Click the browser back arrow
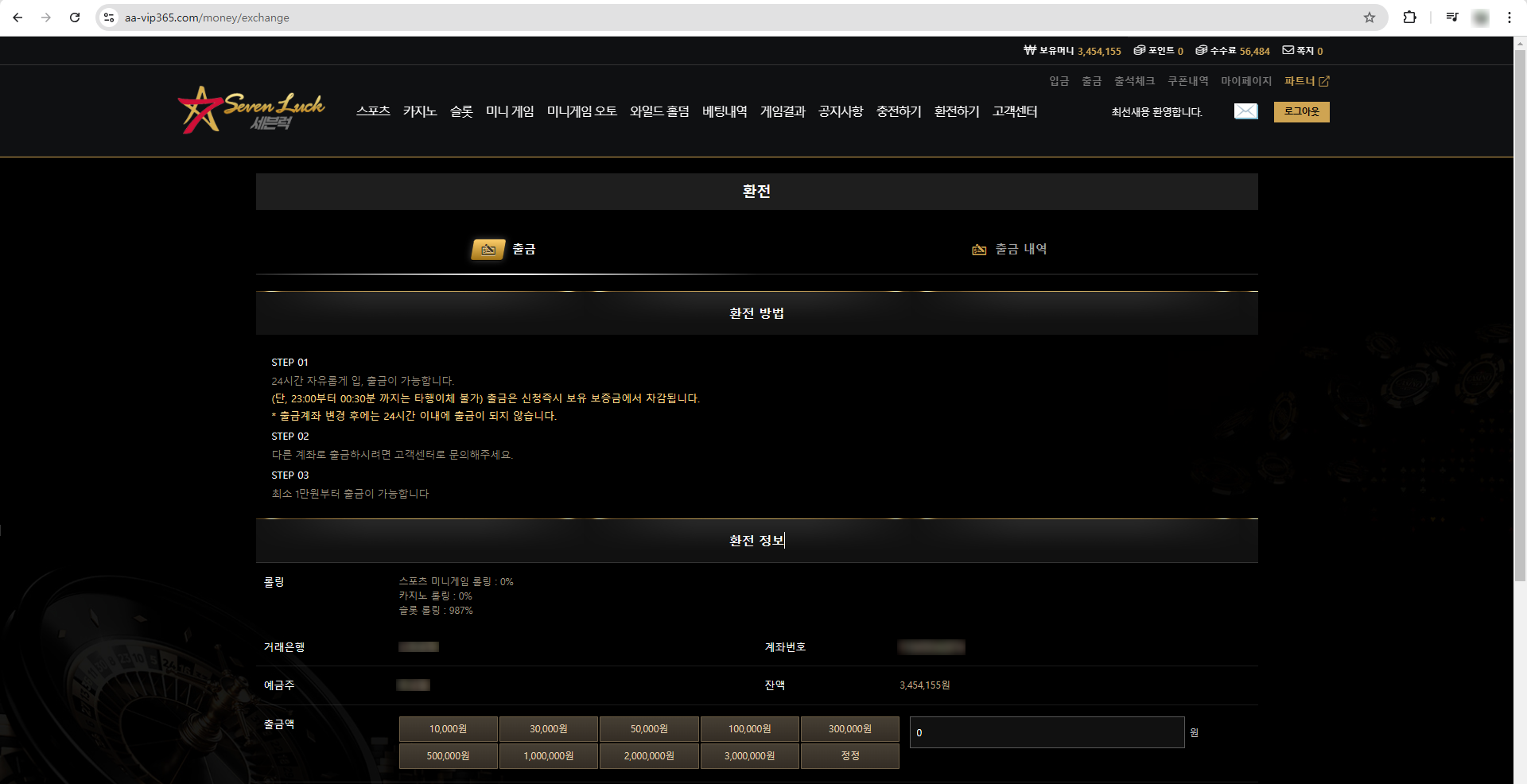 17,17
